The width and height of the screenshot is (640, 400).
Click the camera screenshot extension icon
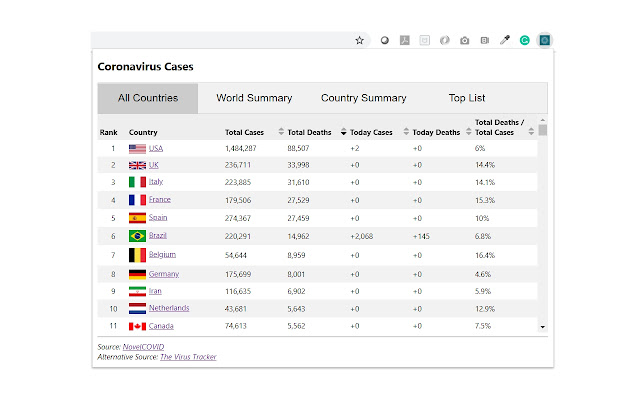pyautogui.click(x=465, y=41)
